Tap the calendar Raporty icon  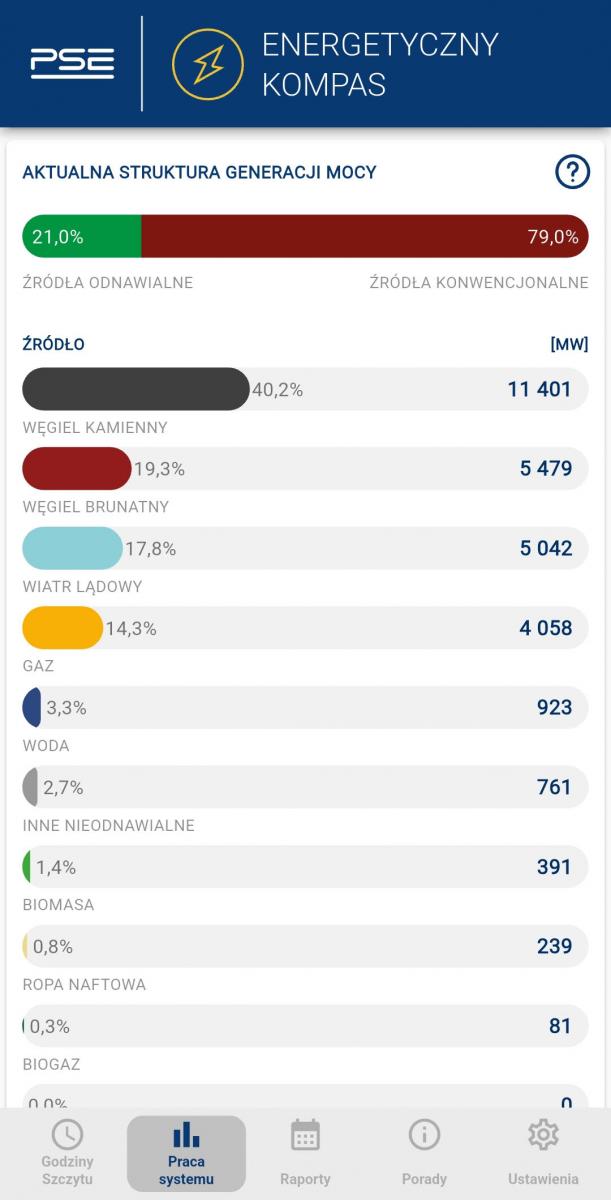pyautogui.click(x=305, y=1135)
